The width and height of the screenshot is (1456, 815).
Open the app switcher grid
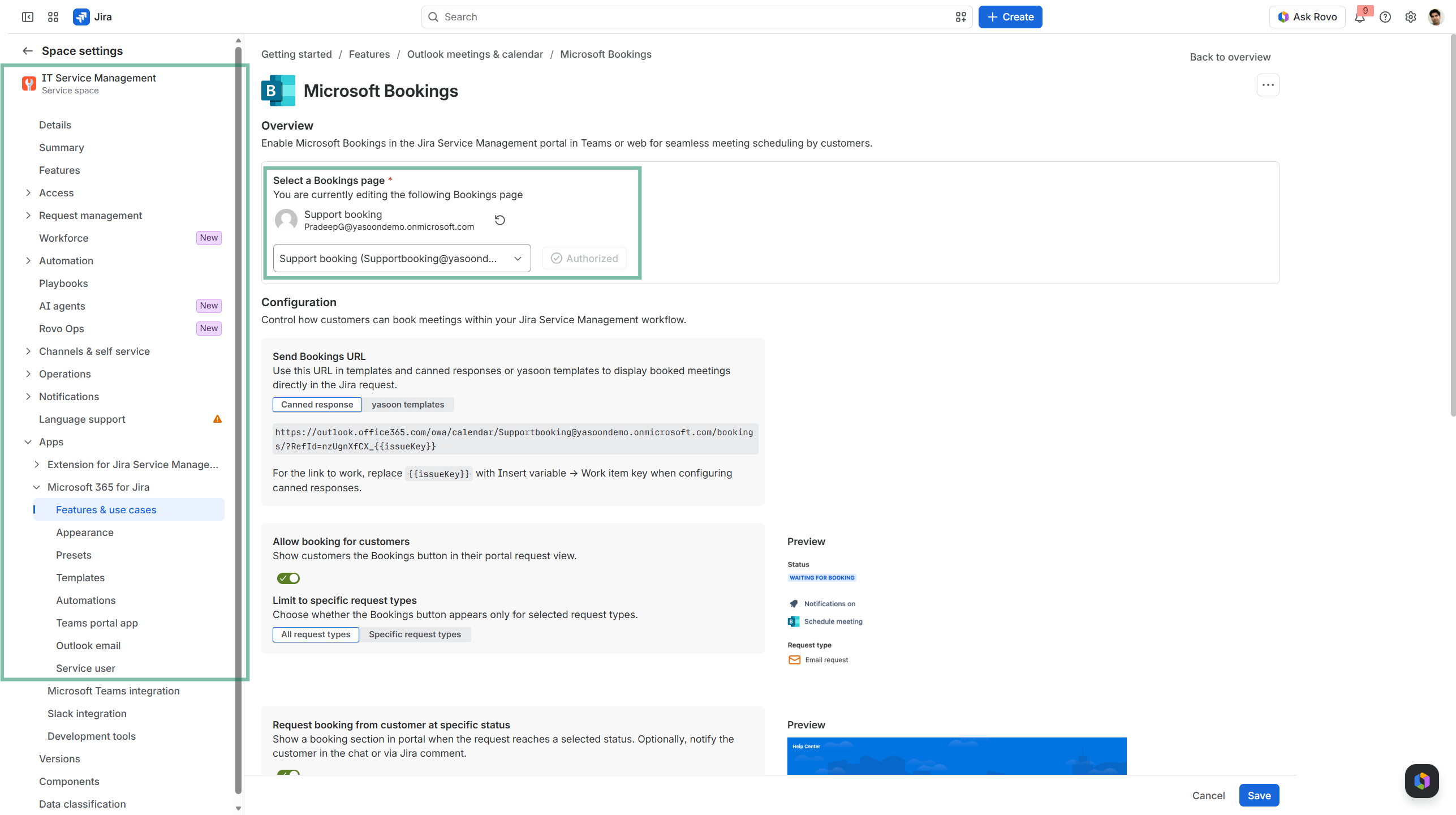53,17
